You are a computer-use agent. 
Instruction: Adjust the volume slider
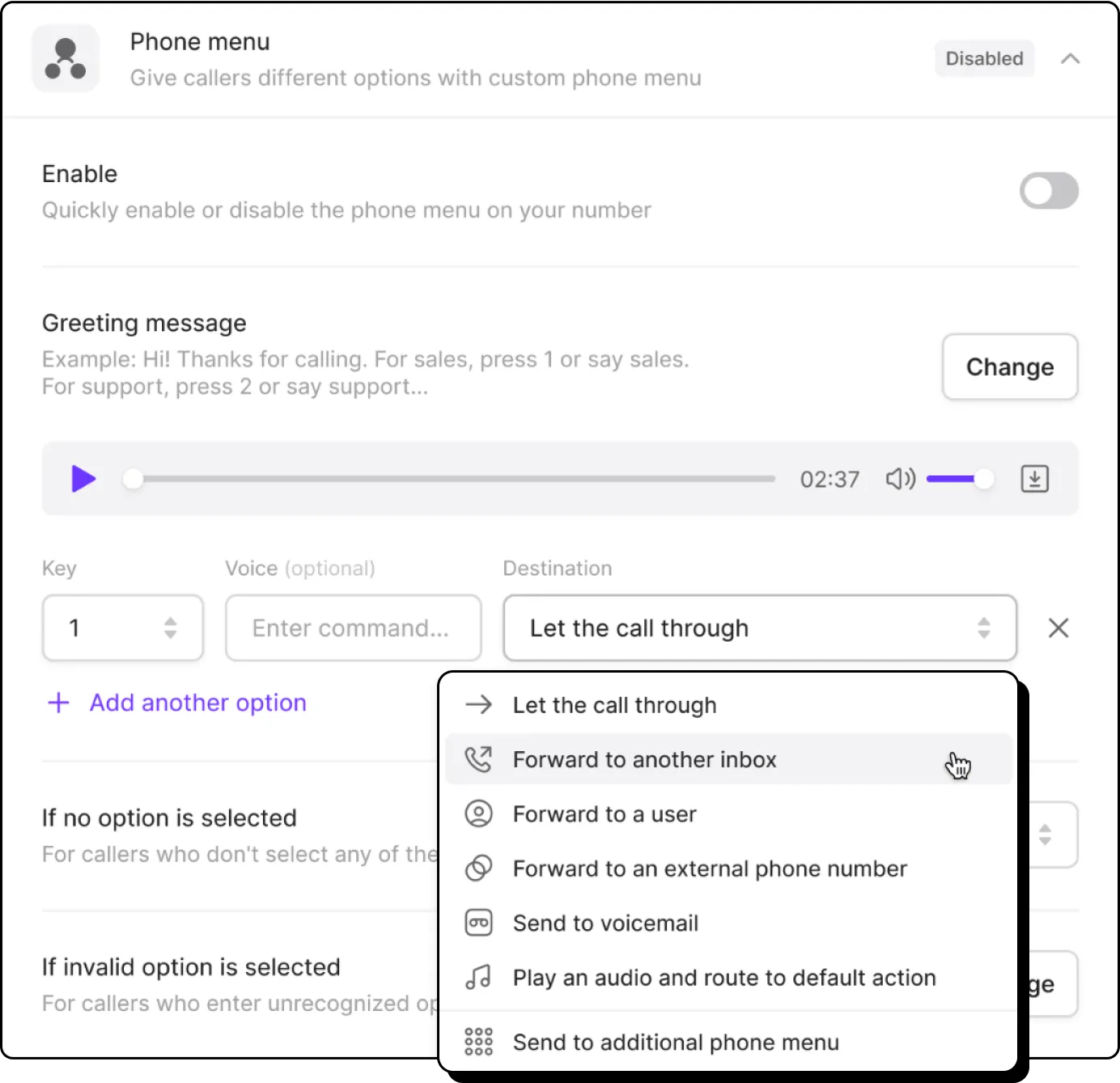point(960,478)
